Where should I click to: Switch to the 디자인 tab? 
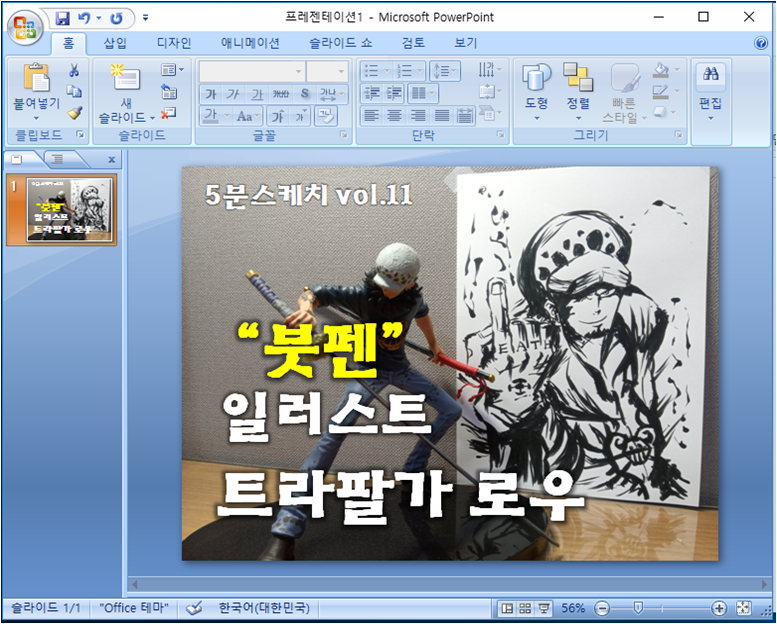[174, 43]
